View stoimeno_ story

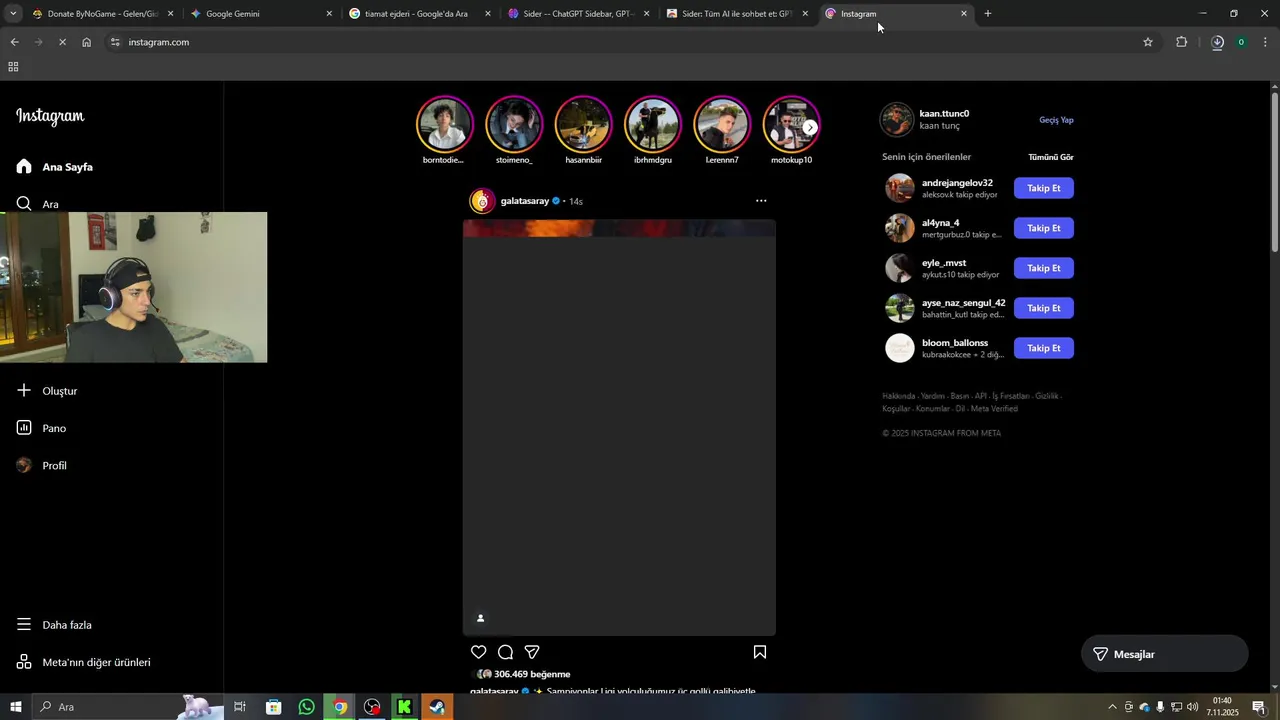514,125
